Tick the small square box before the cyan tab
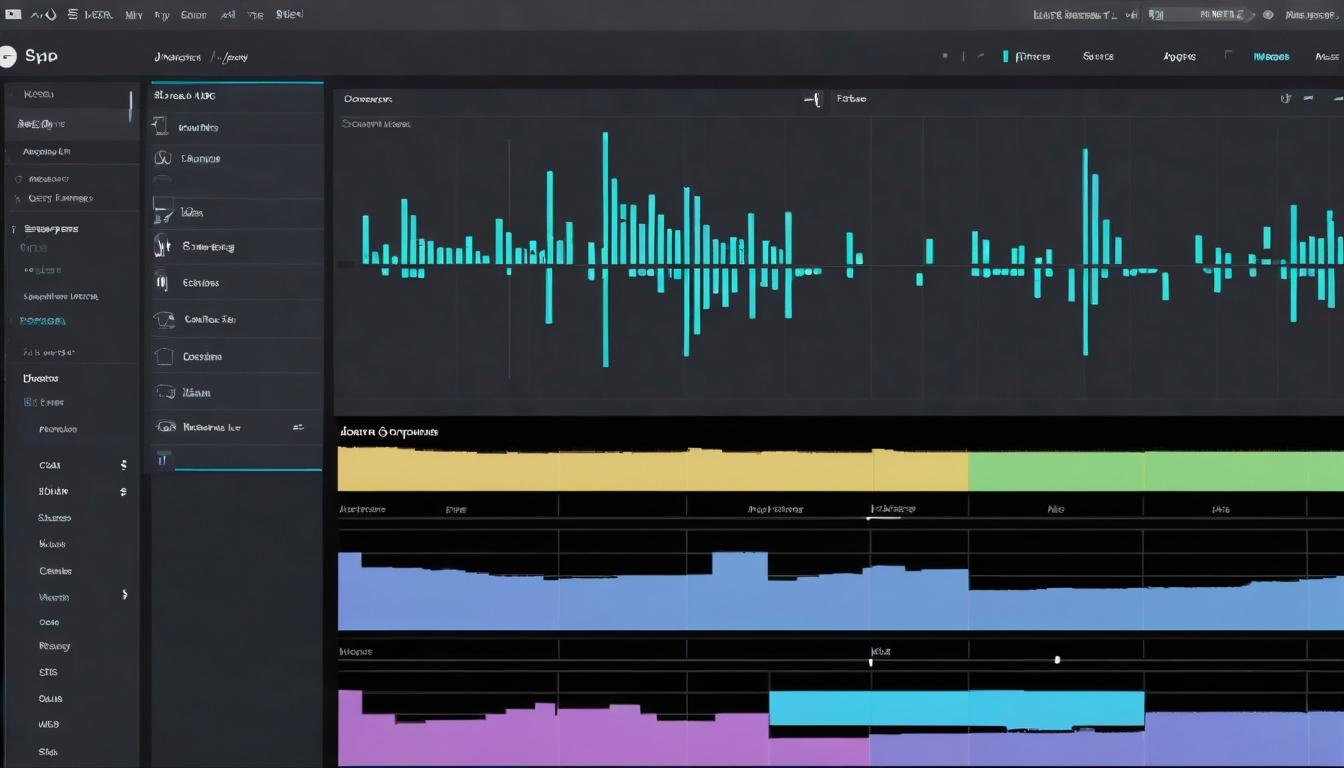1344x768 pixels. pos(1228,56)
